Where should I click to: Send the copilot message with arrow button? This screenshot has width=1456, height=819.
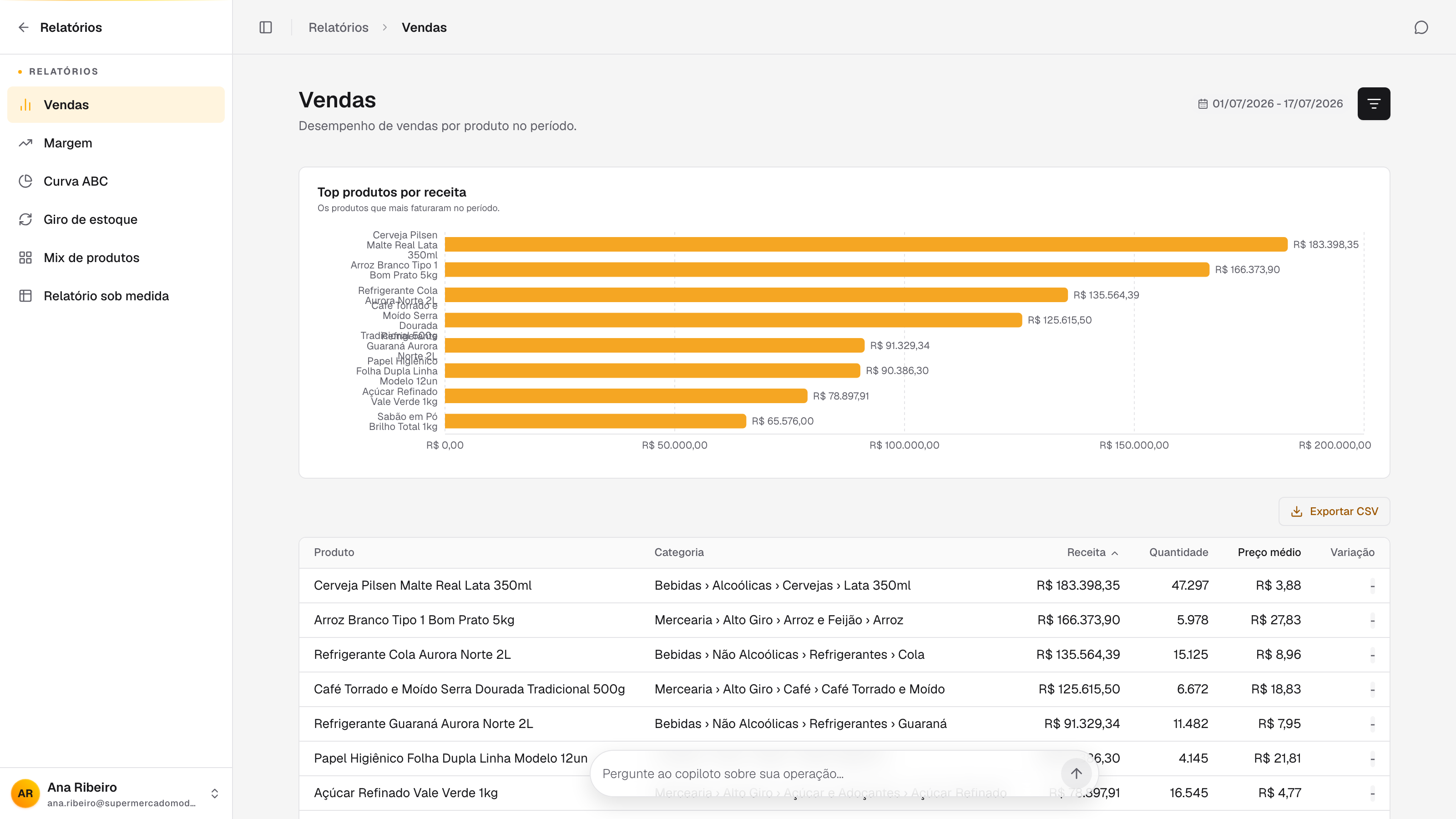pyautogui.click(x=1076, y=773)
